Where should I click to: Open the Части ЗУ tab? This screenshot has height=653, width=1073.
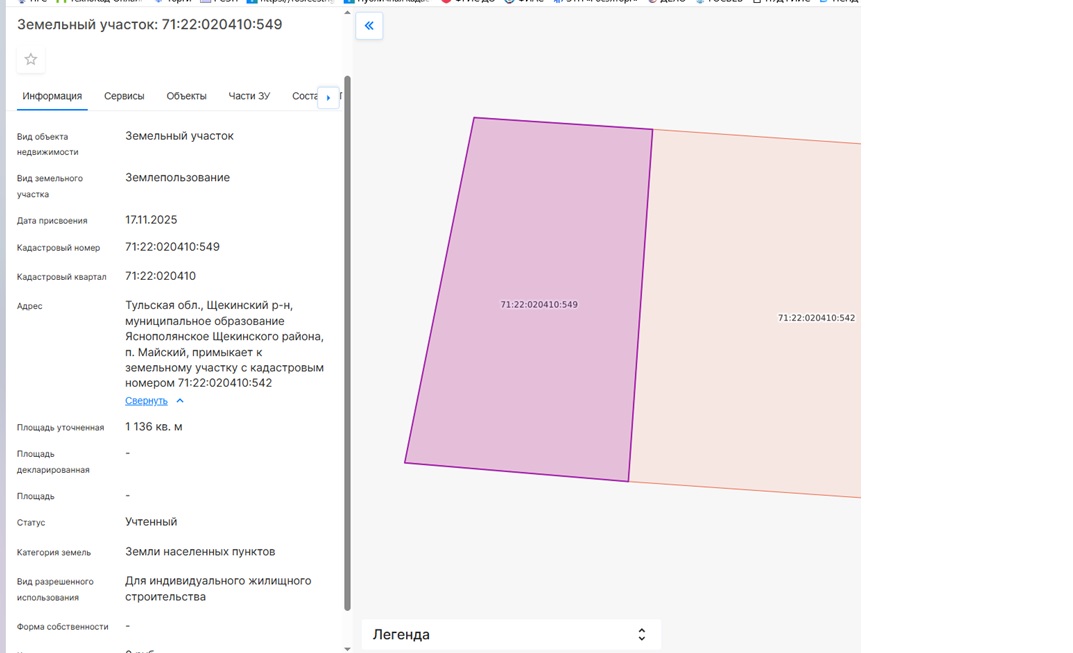[249, 96]
